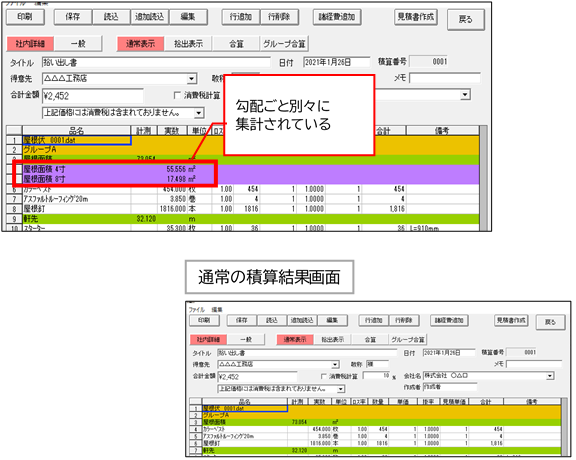Click 戻る in the 通常の積算結果画面 window
The height and width of the screenshot is (460, 576).
click(550, 322)
